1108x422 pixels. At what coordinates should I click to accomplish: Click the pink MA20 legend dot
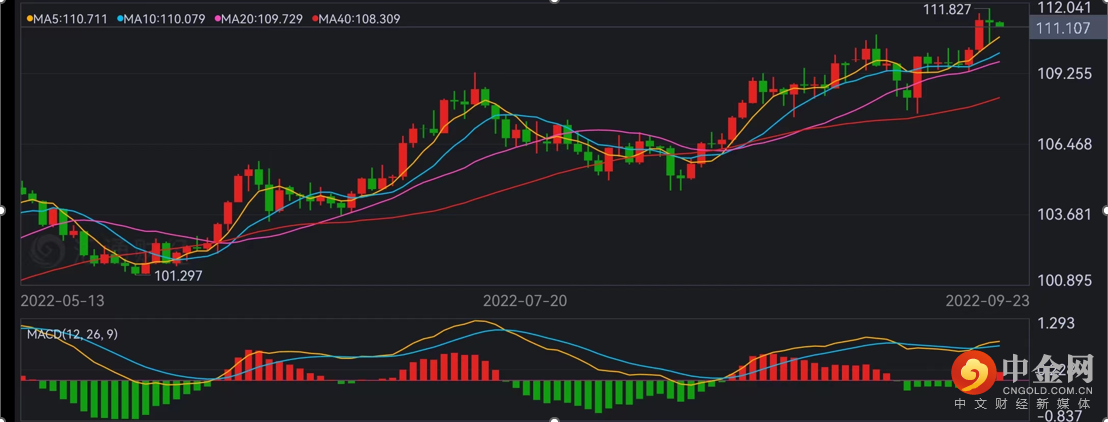click(x=218, y=19)
